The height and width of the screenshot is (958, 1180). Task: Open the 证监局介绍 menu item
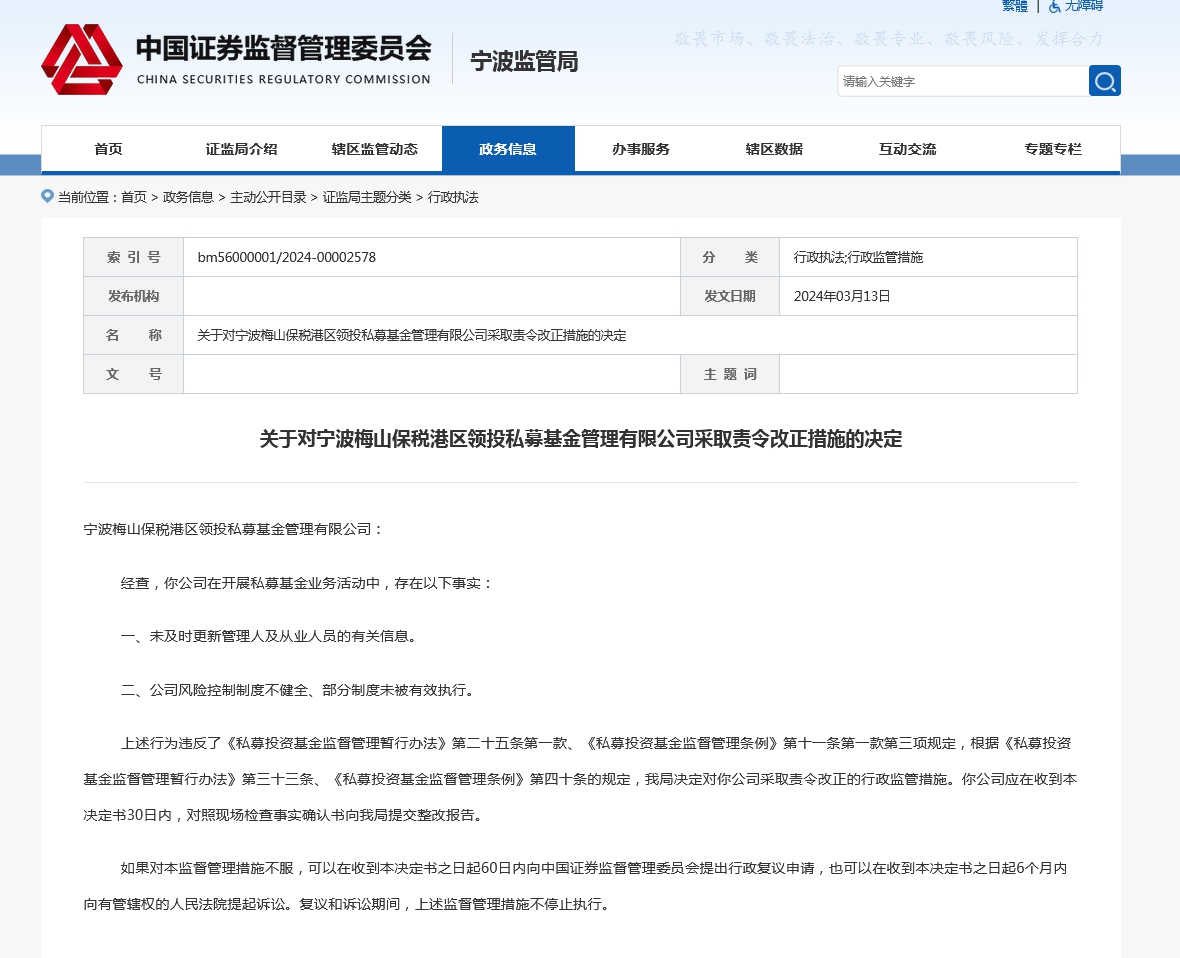(241, 149)
